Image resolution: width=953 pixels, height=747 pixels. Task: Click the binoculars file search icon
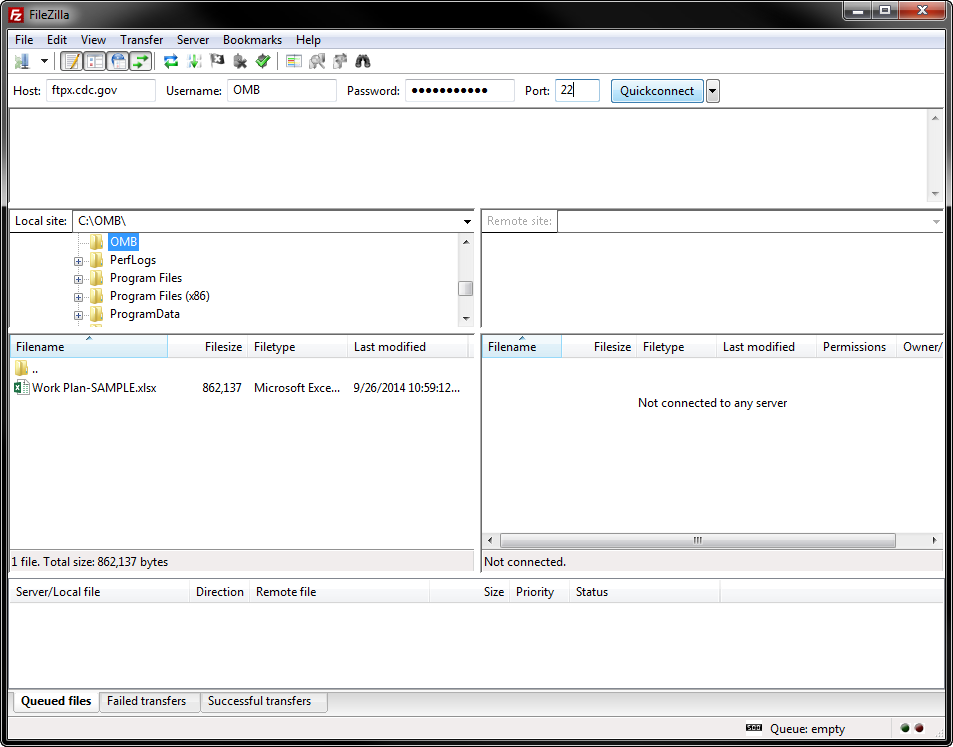363,61
